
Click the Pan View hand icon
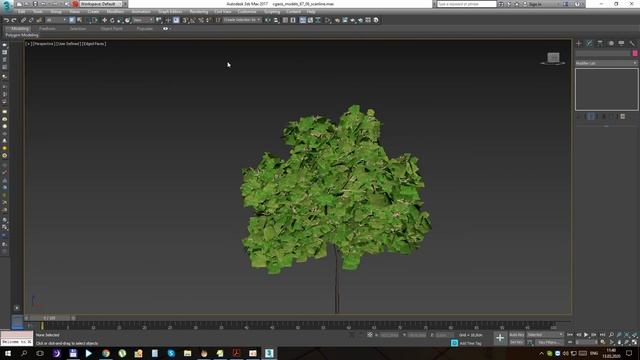pos(619,342)
